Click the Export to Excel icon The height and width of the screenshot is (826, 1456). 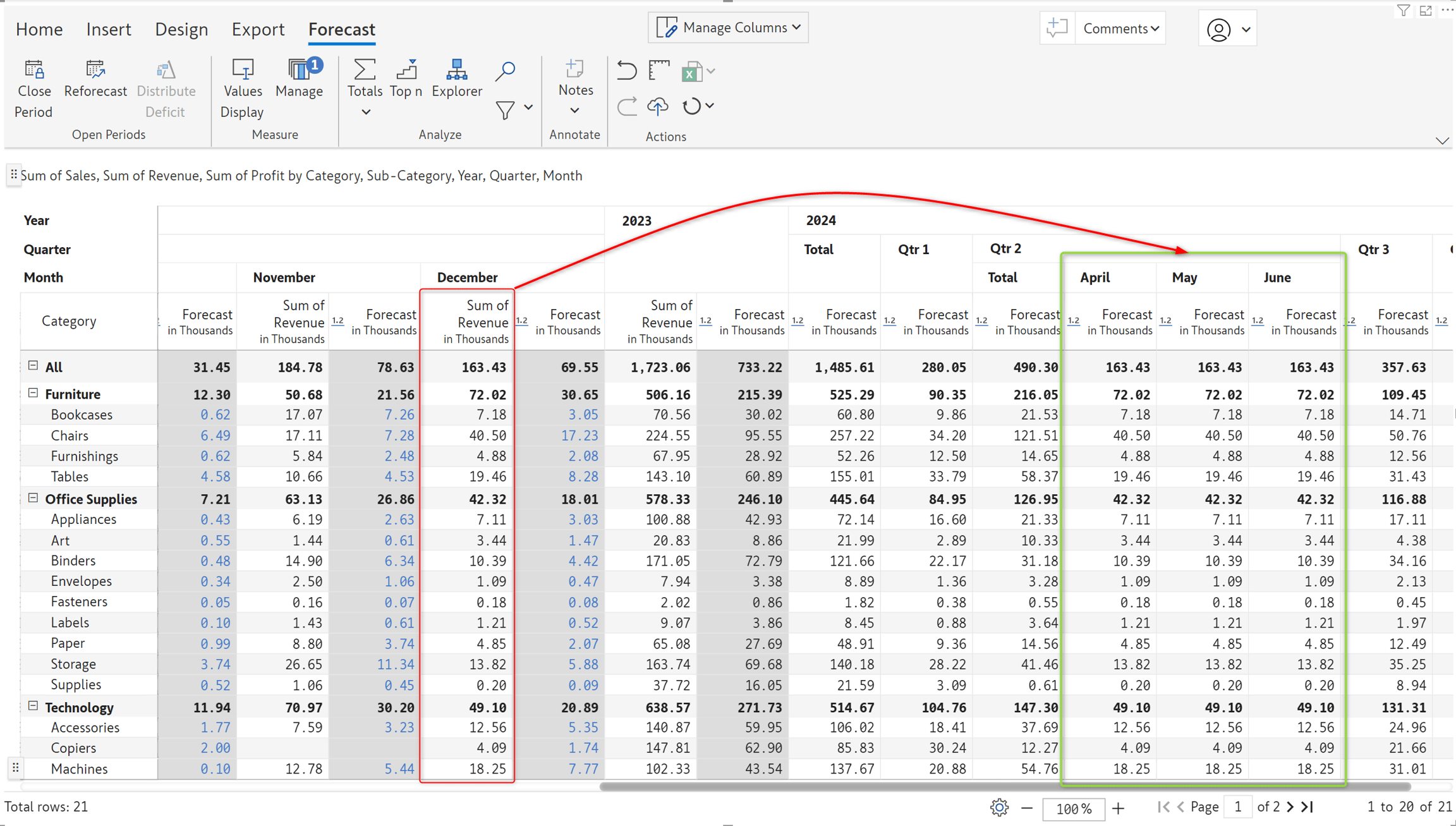pyautogui.click(x=692, y=71)
